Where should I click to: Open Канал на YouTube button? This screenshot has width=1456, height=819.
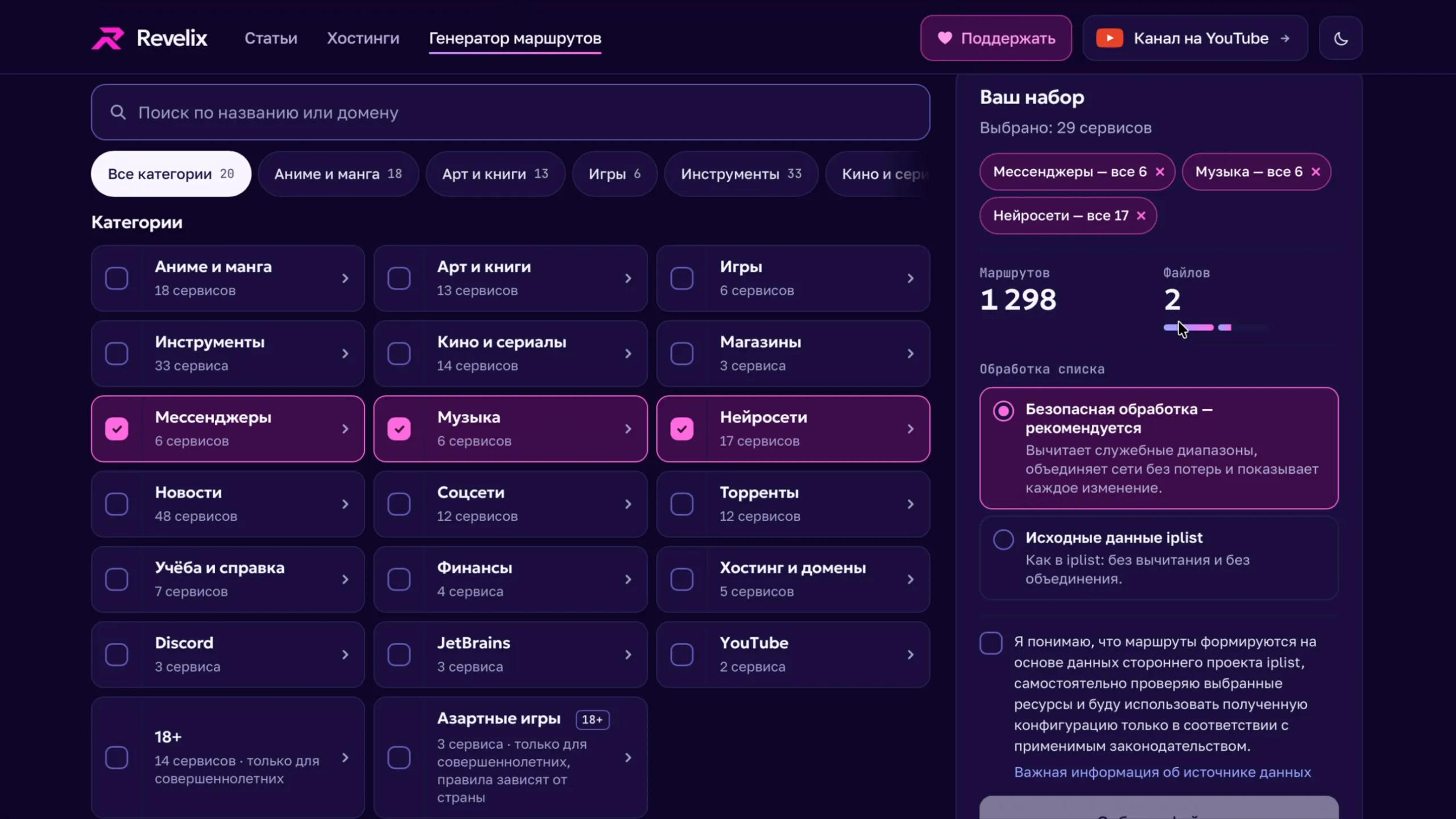point(1195,38)
